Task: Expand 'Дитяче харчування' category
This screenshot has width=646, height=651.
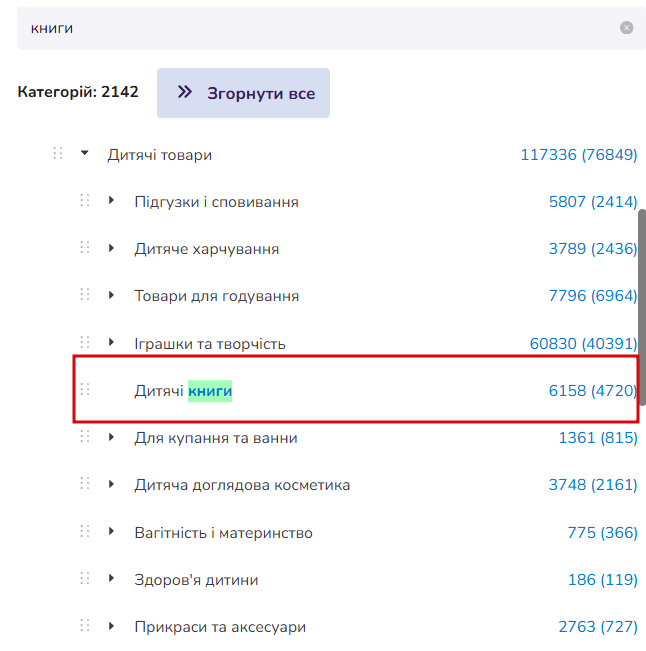Action: tap(111, 248)
